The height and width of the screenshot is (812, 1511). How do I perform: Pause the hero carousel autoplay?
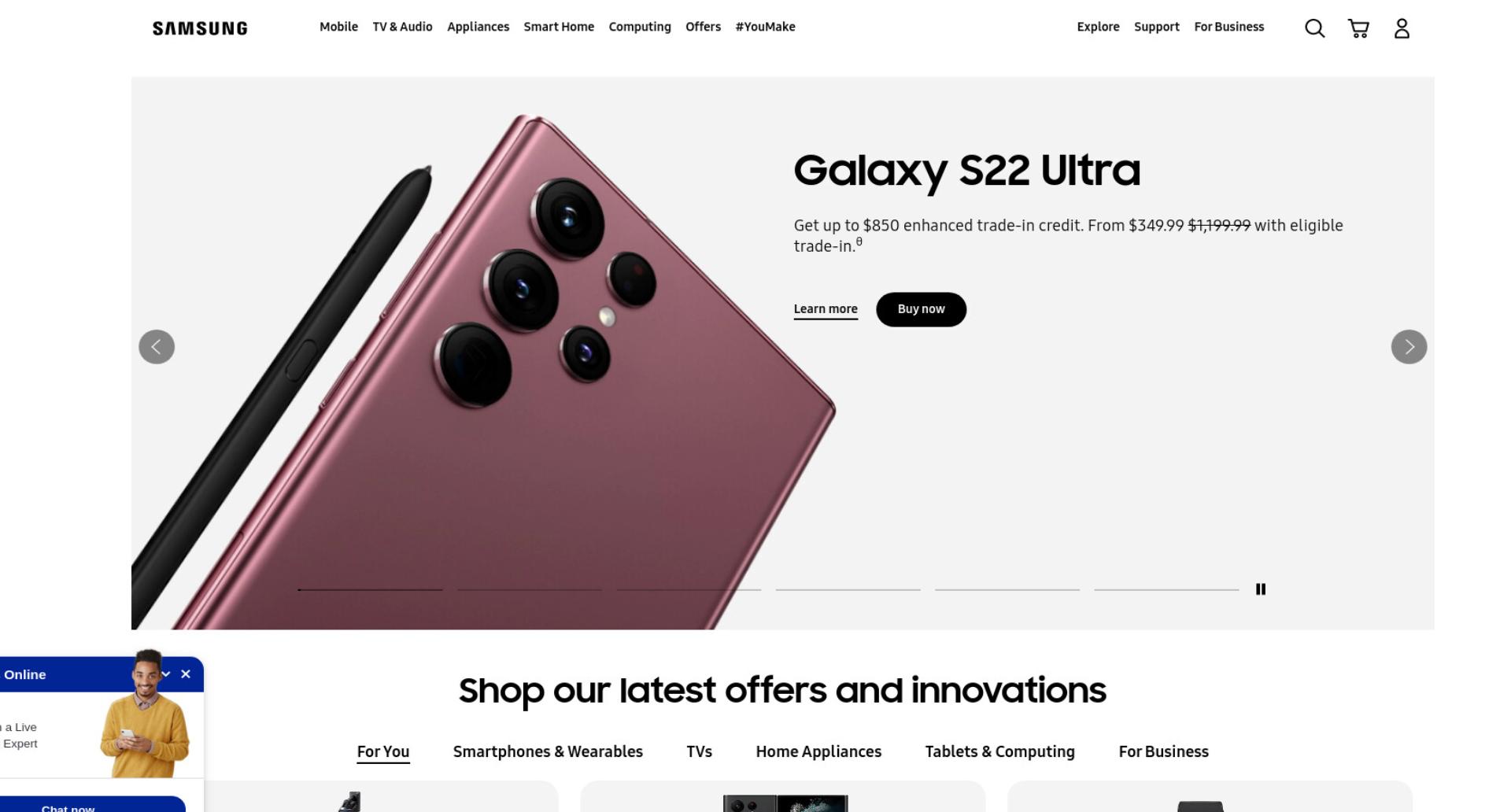(1261, 589)
